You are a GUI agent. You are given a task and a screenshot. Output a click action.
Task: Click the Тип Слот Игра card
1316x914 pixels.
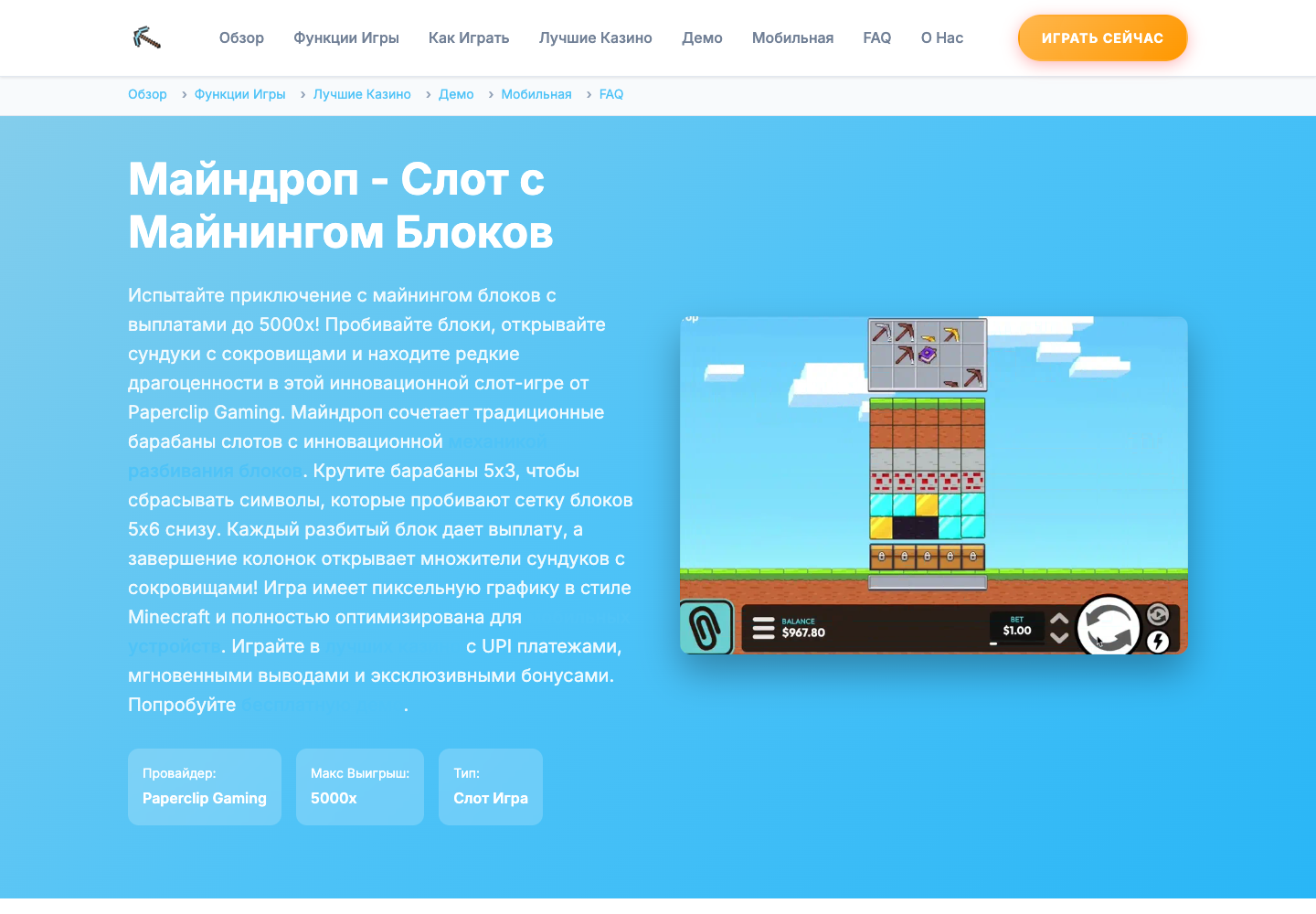click(x=491, y=787)
